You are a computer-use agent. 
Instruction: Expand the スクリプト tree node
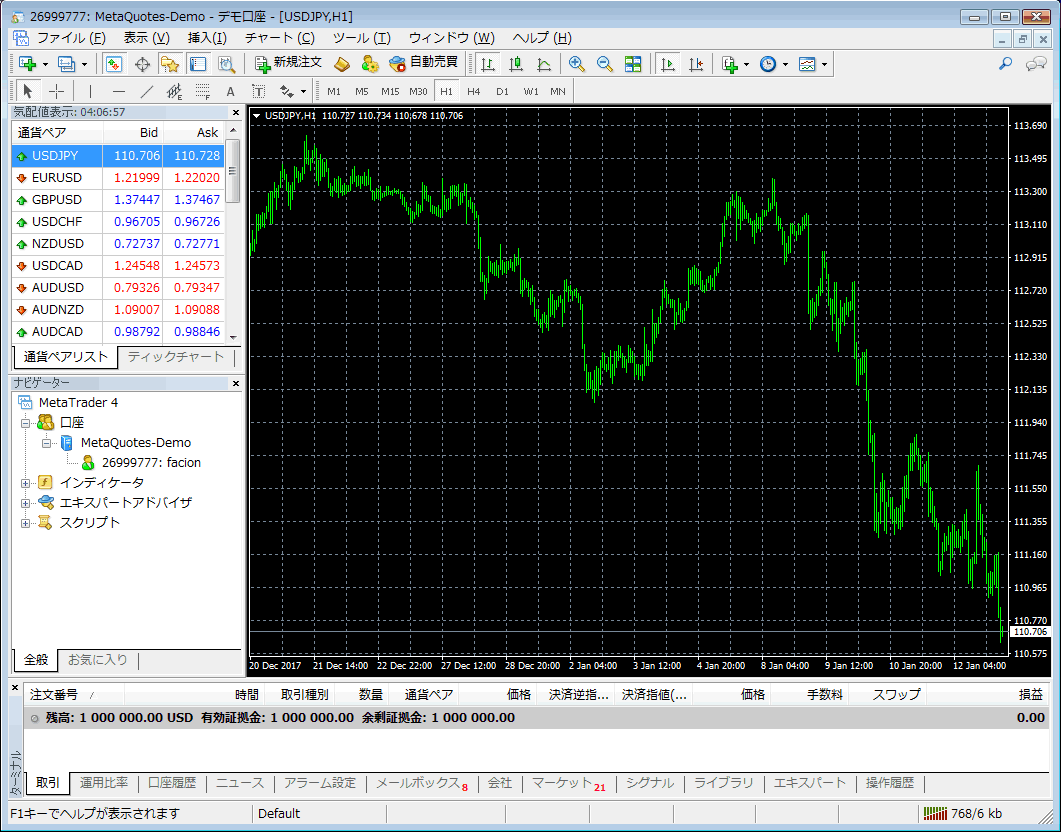tap(25, 523)
